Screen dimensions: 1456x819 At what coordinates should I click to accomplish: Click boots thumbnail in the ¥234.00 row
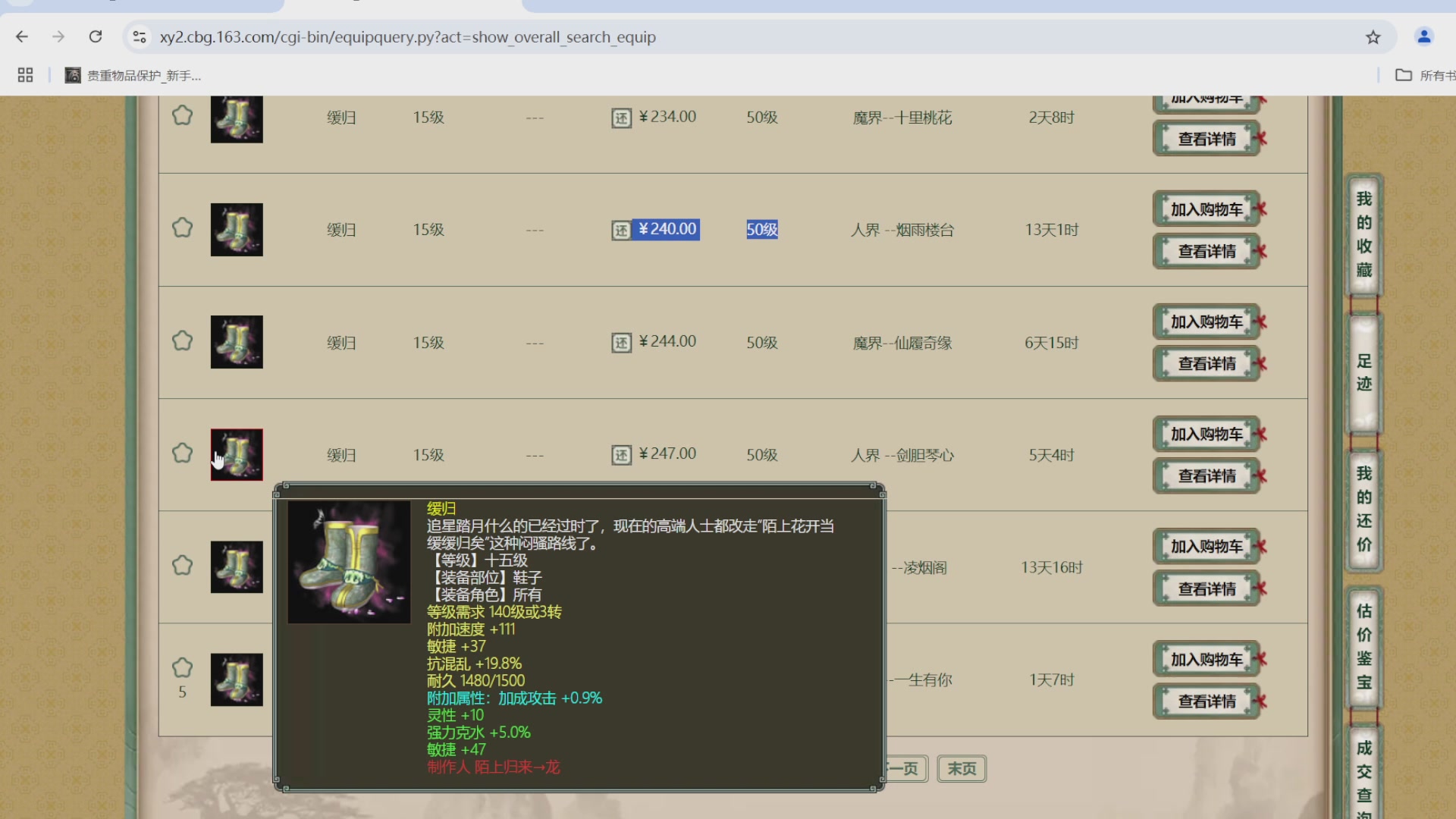click(237, 119)
